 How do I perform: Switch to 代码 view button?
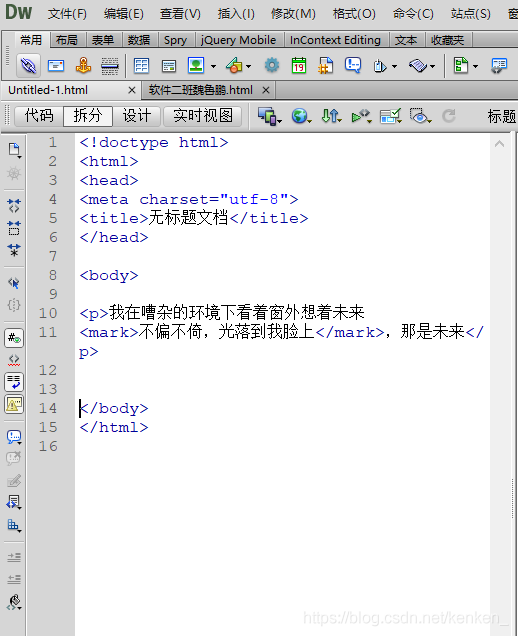tap(39, 116)
